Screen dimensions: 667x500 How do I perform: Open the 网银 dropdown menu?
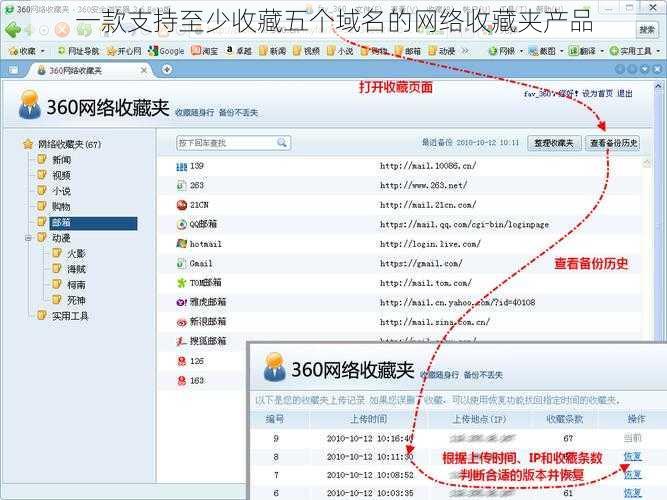pos(505,51)
